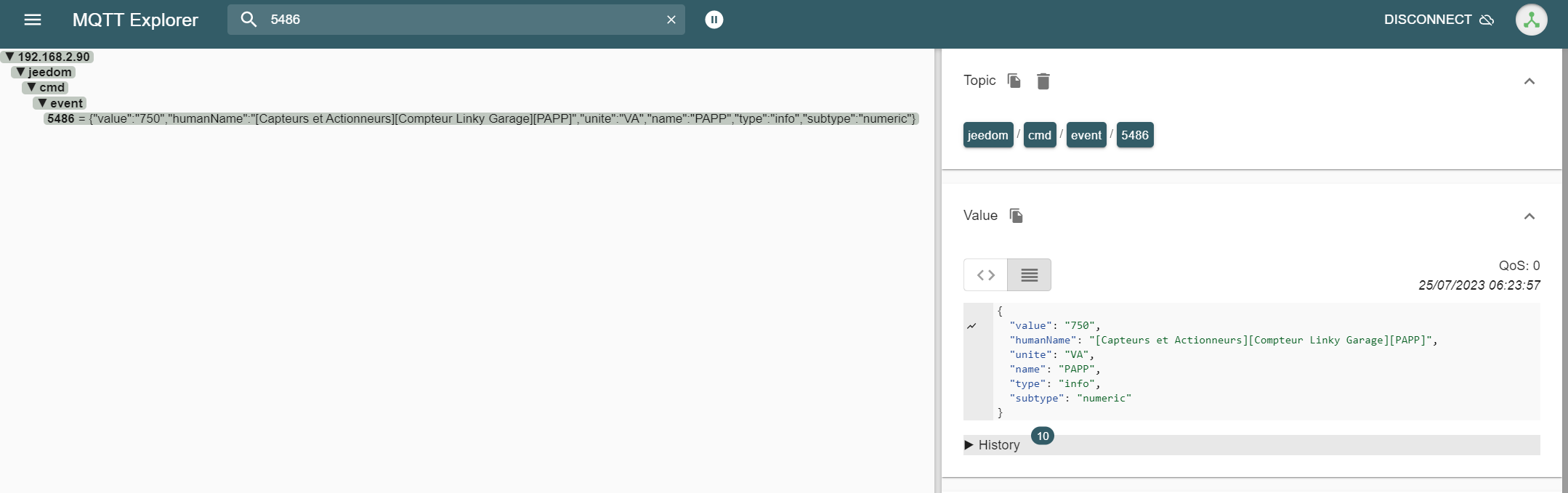Click the cmd topic breadcrumb
1568x493 pixels.
(1040, 135)
